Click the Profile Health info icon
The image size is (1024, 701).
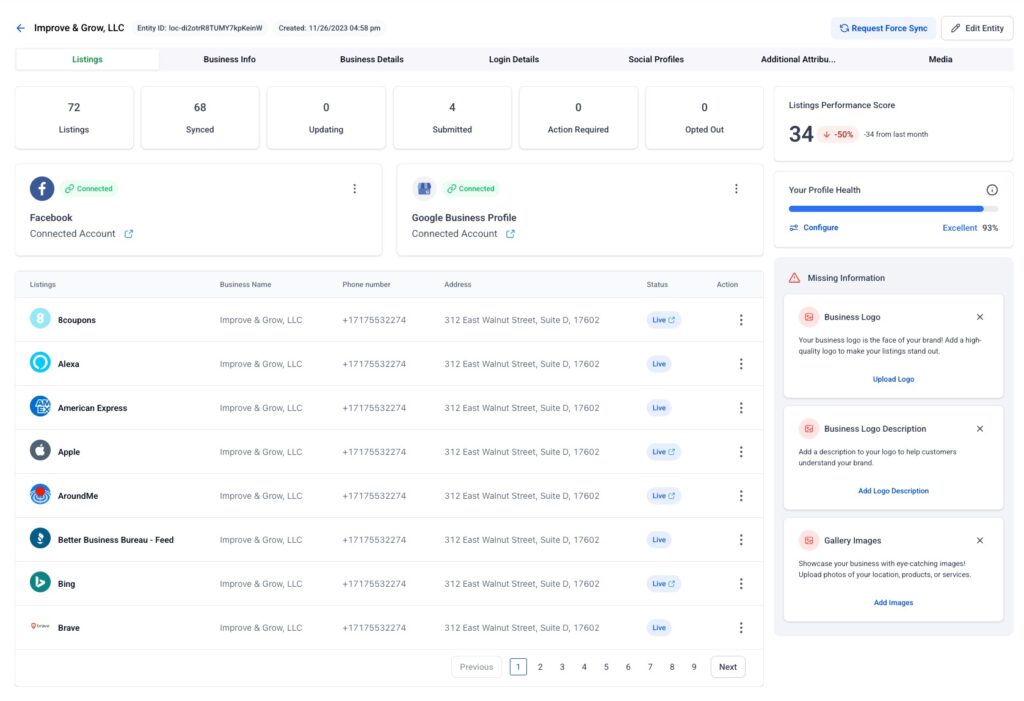[x=992, y=190]
